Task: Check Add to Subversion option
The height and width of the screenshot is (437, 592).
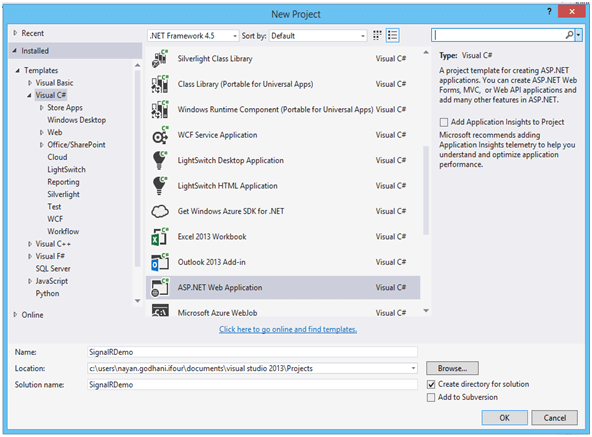Action: click(x=431, y=398)
